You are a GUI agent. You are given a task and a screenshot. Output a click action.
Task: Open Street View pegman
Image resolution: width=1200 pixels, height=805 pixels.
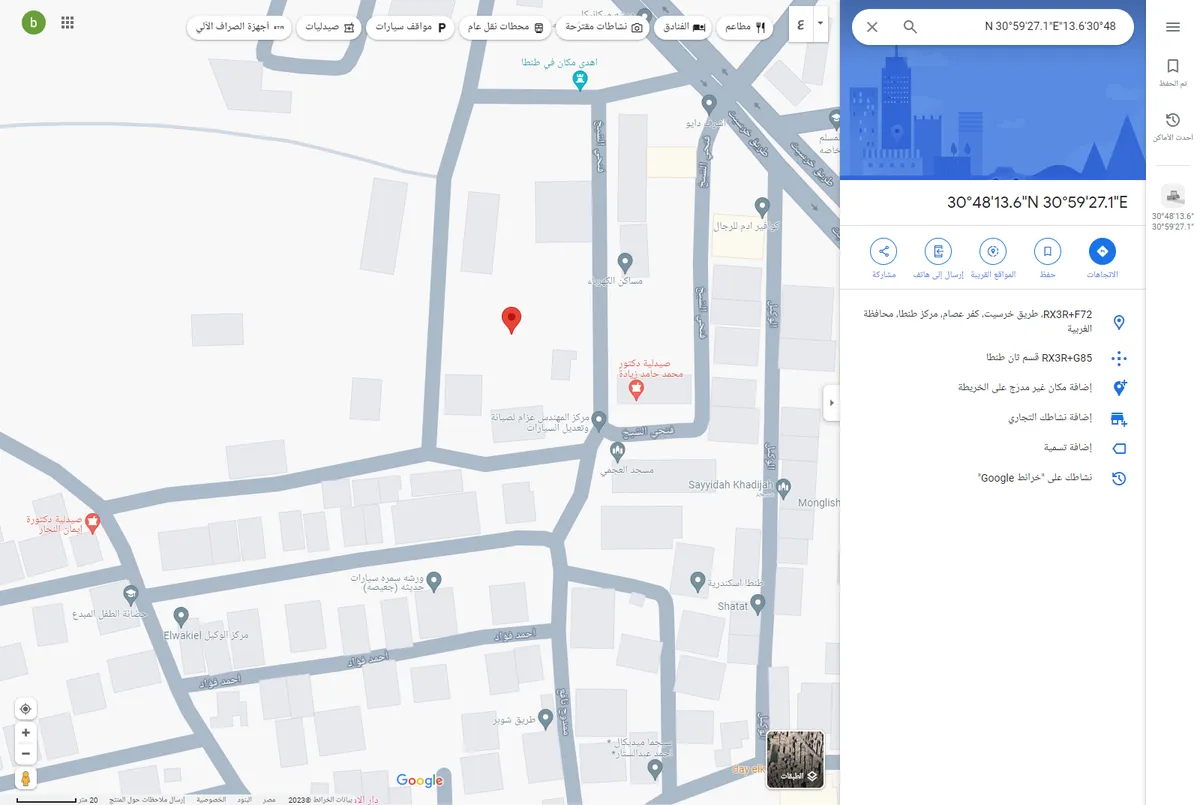(x=26, y=778)
